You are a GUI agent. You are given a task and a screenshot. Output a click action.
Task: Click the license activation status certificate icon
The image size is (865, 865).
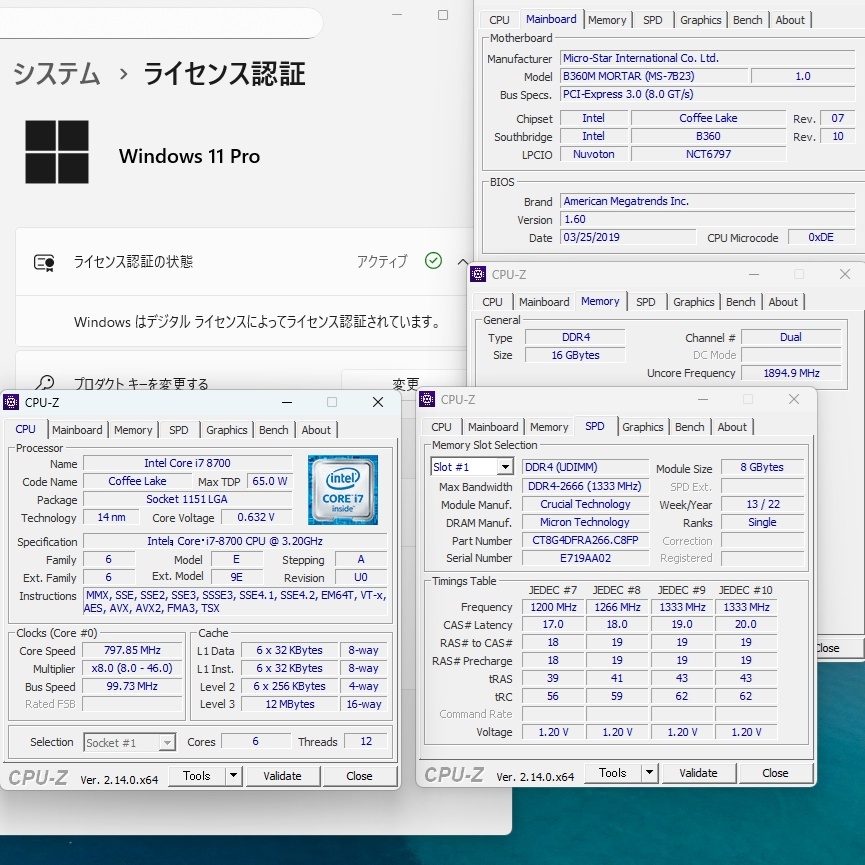coord(44,262)
